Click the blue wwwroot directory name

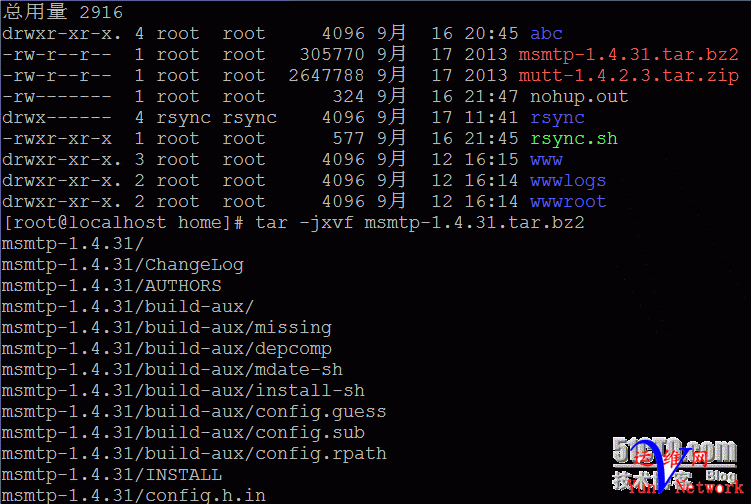tap(568, 202)
